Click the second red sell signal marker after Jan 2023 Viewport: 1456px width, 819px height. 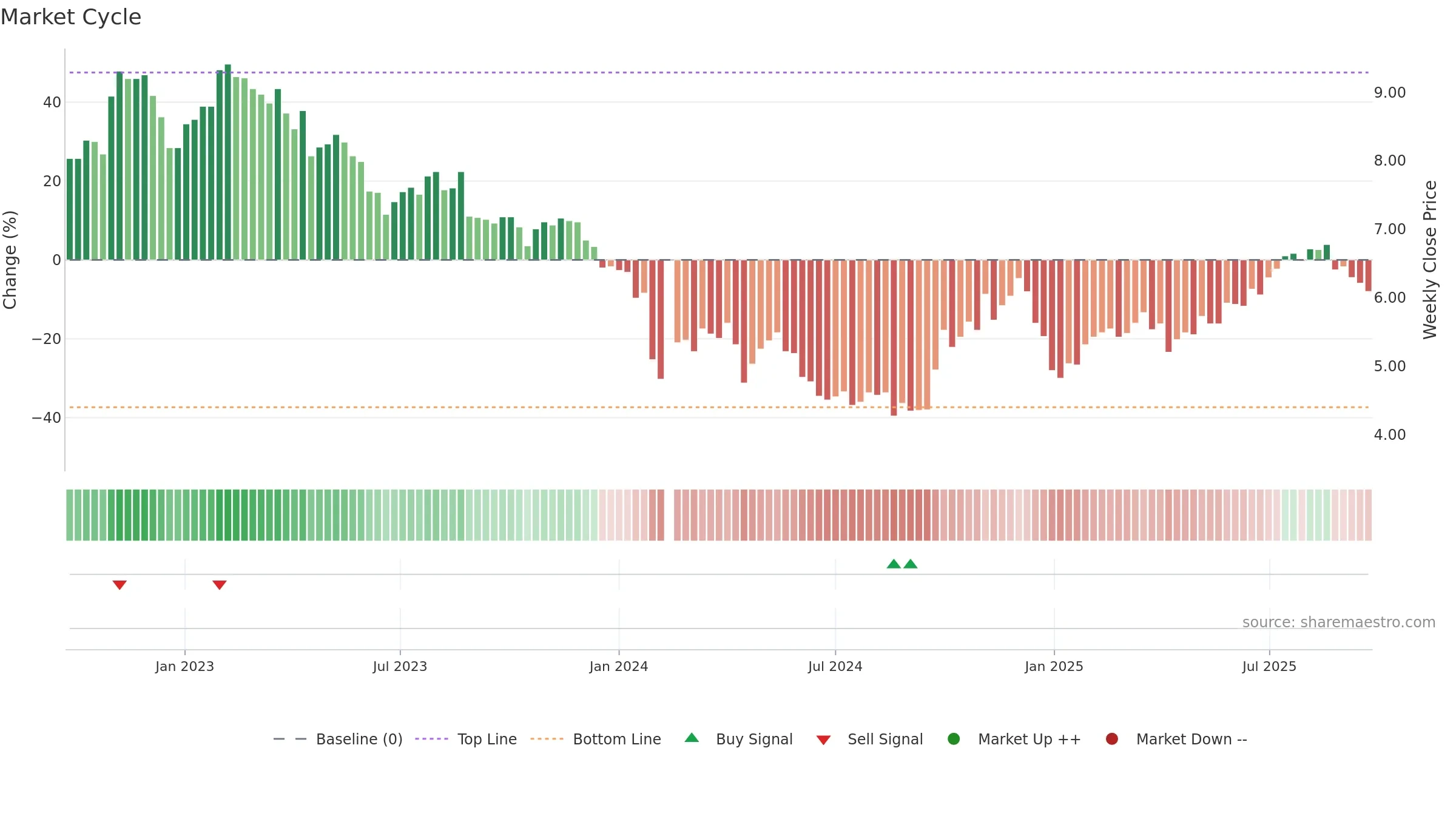pos(220,585)
